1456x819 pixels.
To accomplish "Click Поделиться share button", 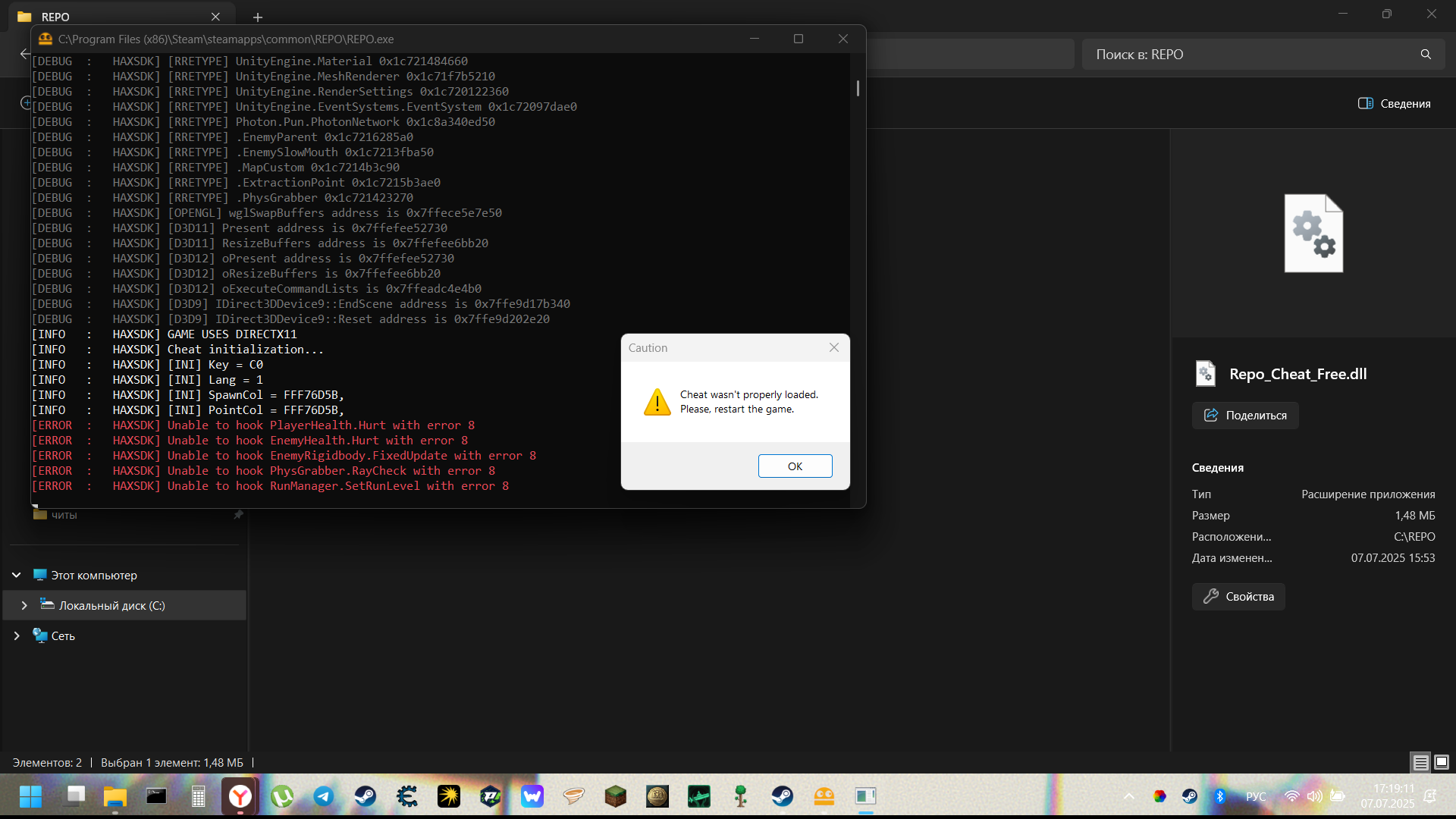I will [x=1245, y=416].
